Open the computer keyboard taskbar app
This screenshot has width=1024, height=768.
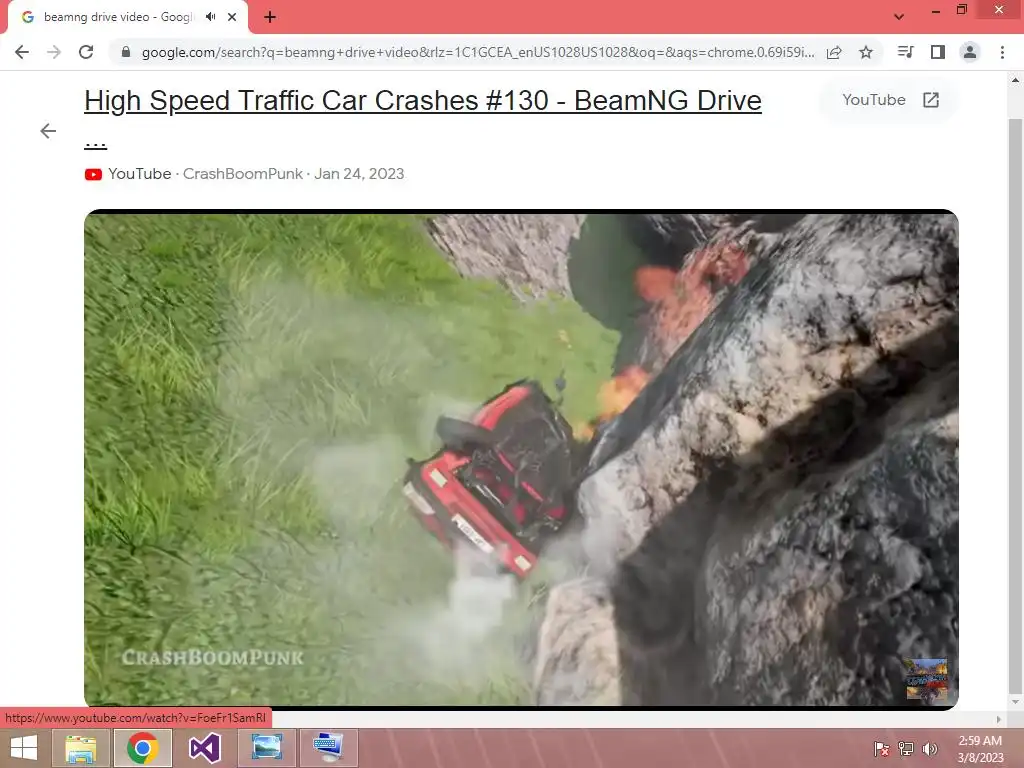[328, 748]
